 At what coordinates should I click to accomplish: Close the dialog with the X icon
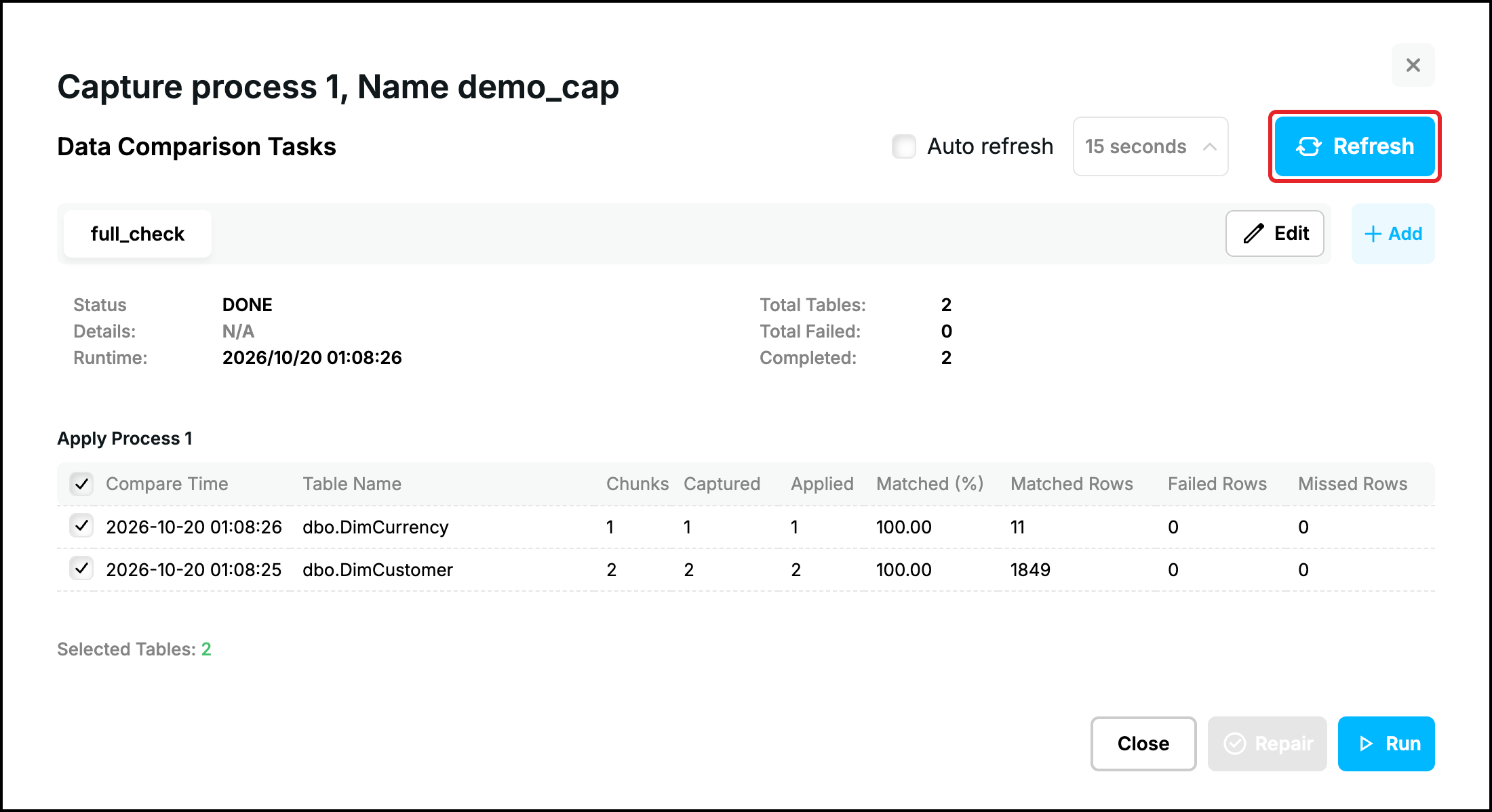(x=1413, y=65)
